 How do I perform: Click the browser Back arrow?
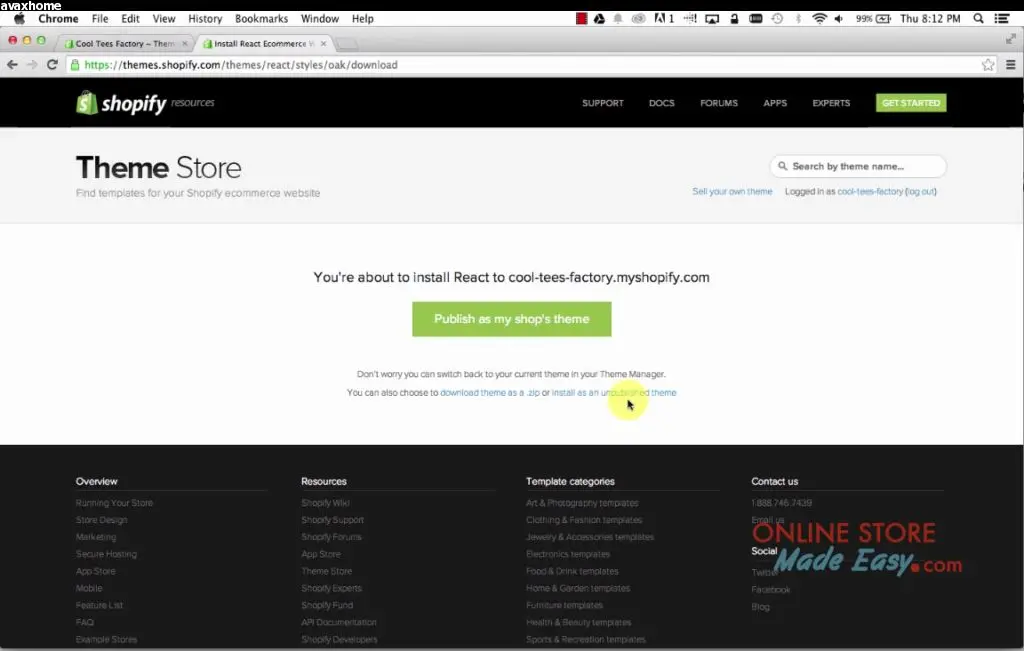[12, 65]
